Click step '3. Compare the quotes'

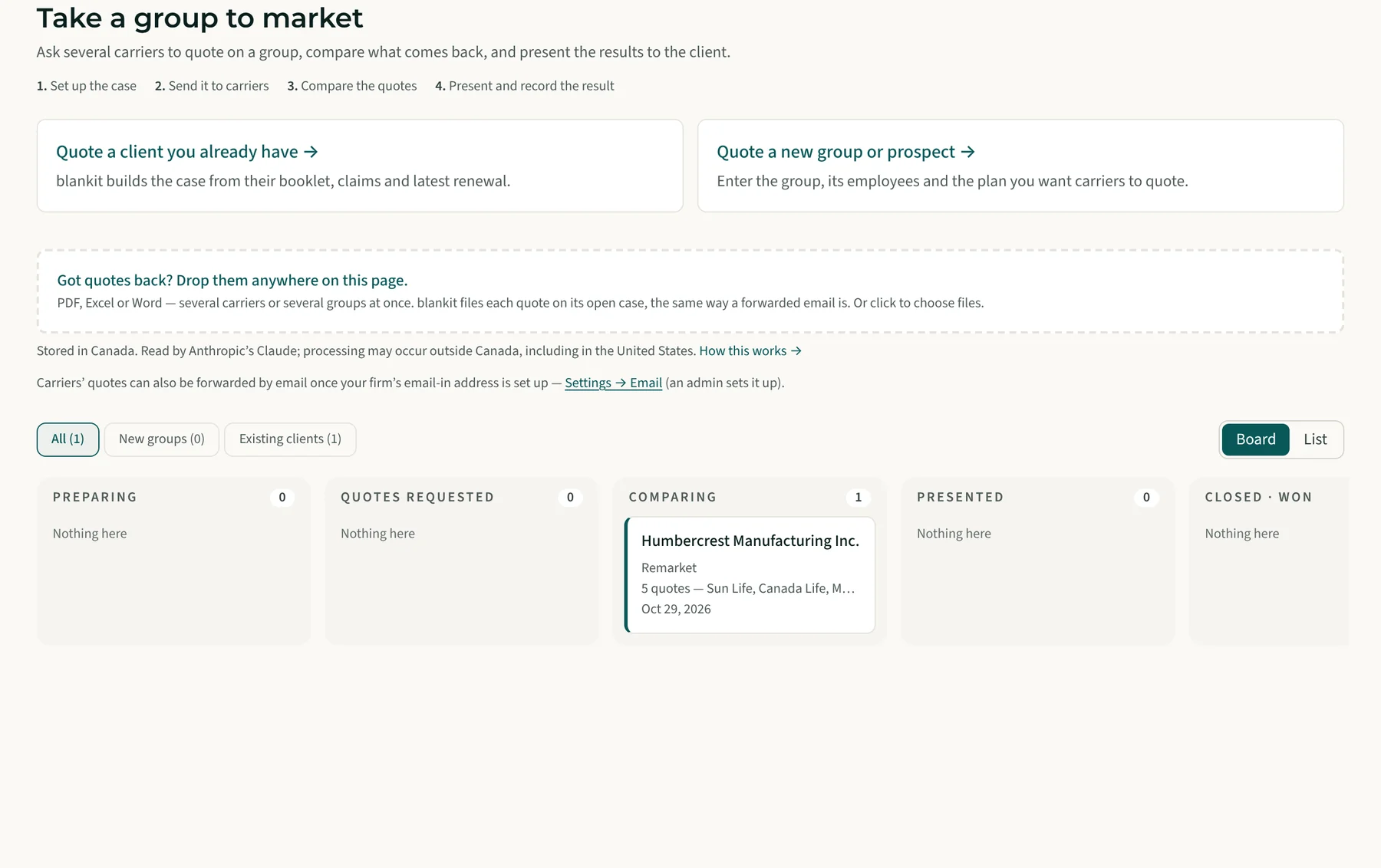352,86
